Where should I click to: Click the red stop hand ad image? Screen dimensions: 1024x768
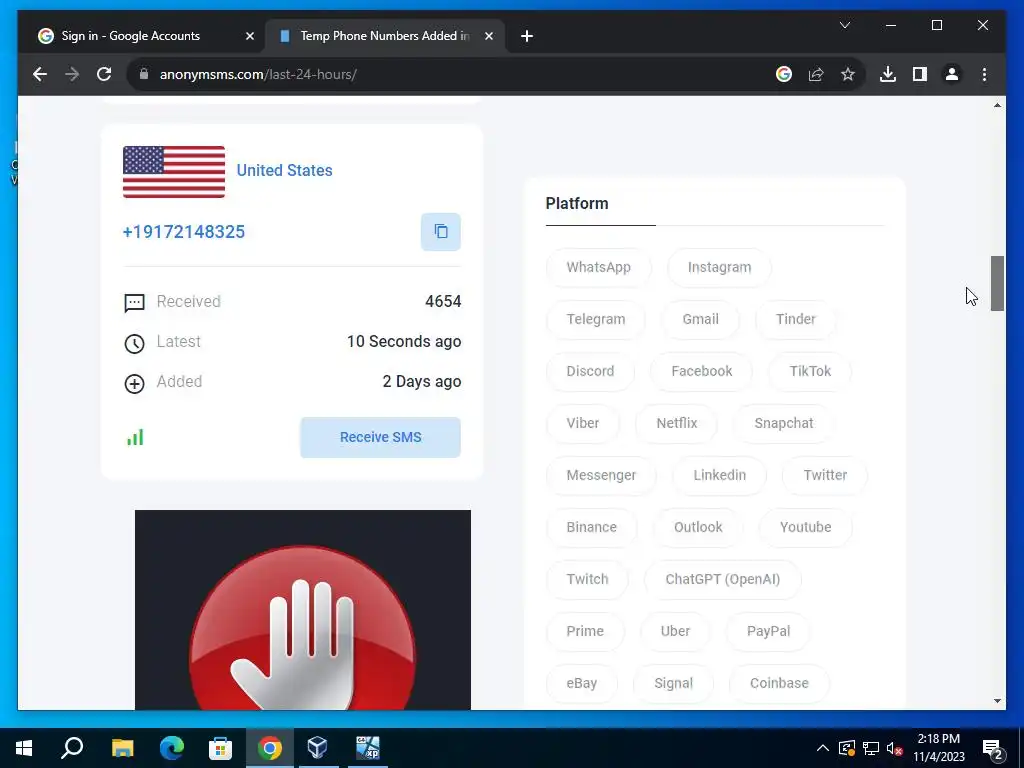click(x=303, y=610)
